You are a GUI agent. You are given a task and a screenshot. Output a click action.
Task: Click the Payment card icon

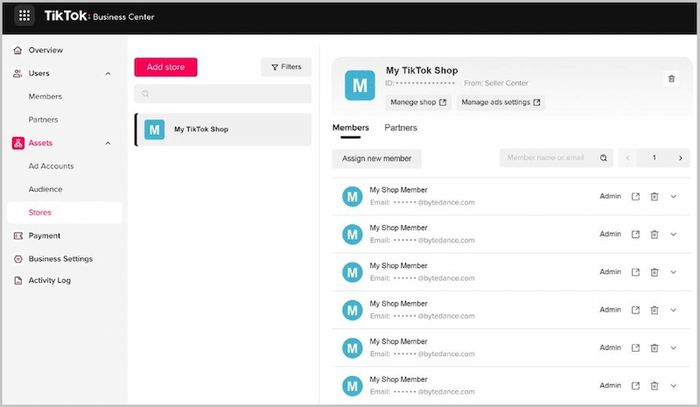[18, 236]
